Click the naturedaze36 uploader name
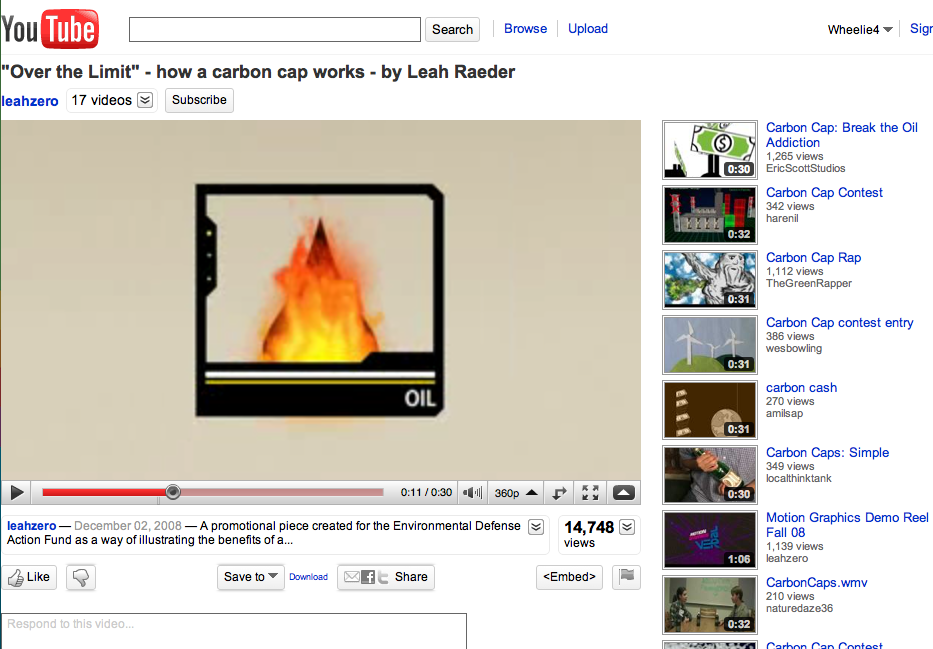933x649 pixels. point(799,609)
